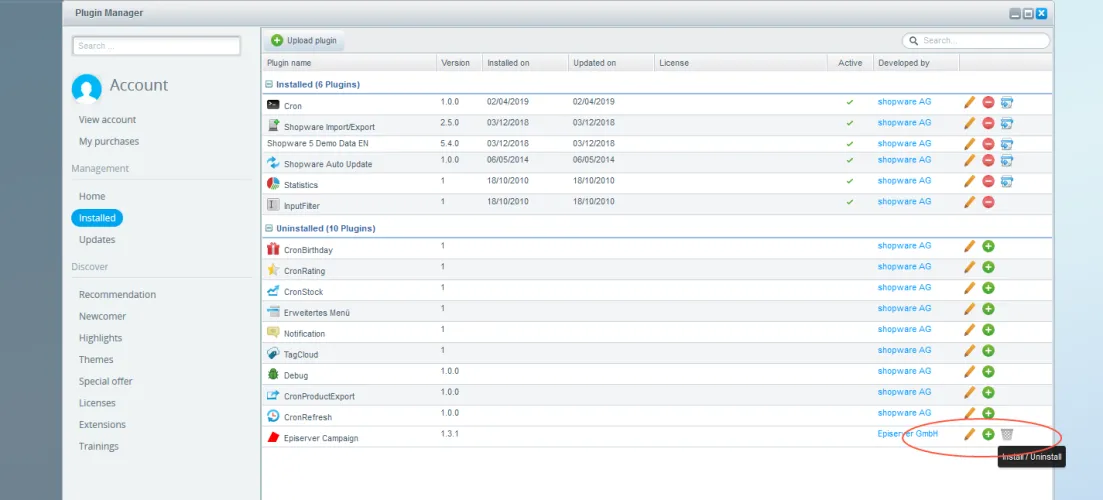Viewport: 1103px width, 500px height.
Task: Install the Episerver Campaign plugin
Action: [x=988, y=435]
